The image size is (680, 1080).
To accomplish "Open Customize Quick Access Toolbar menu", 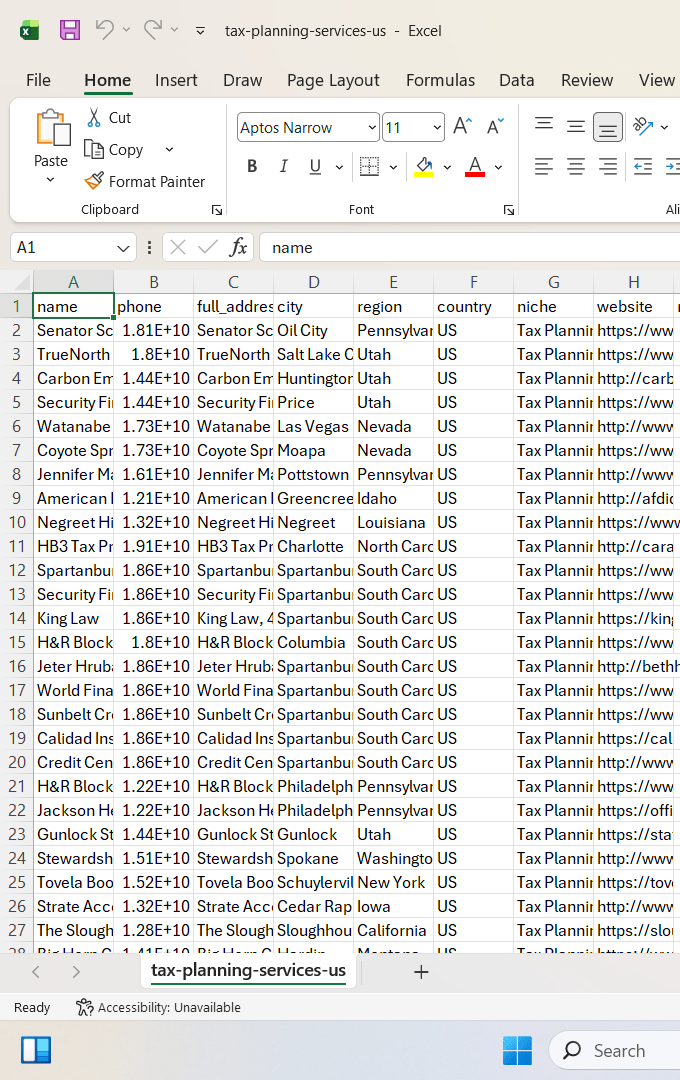I will (x=200, y=30).
